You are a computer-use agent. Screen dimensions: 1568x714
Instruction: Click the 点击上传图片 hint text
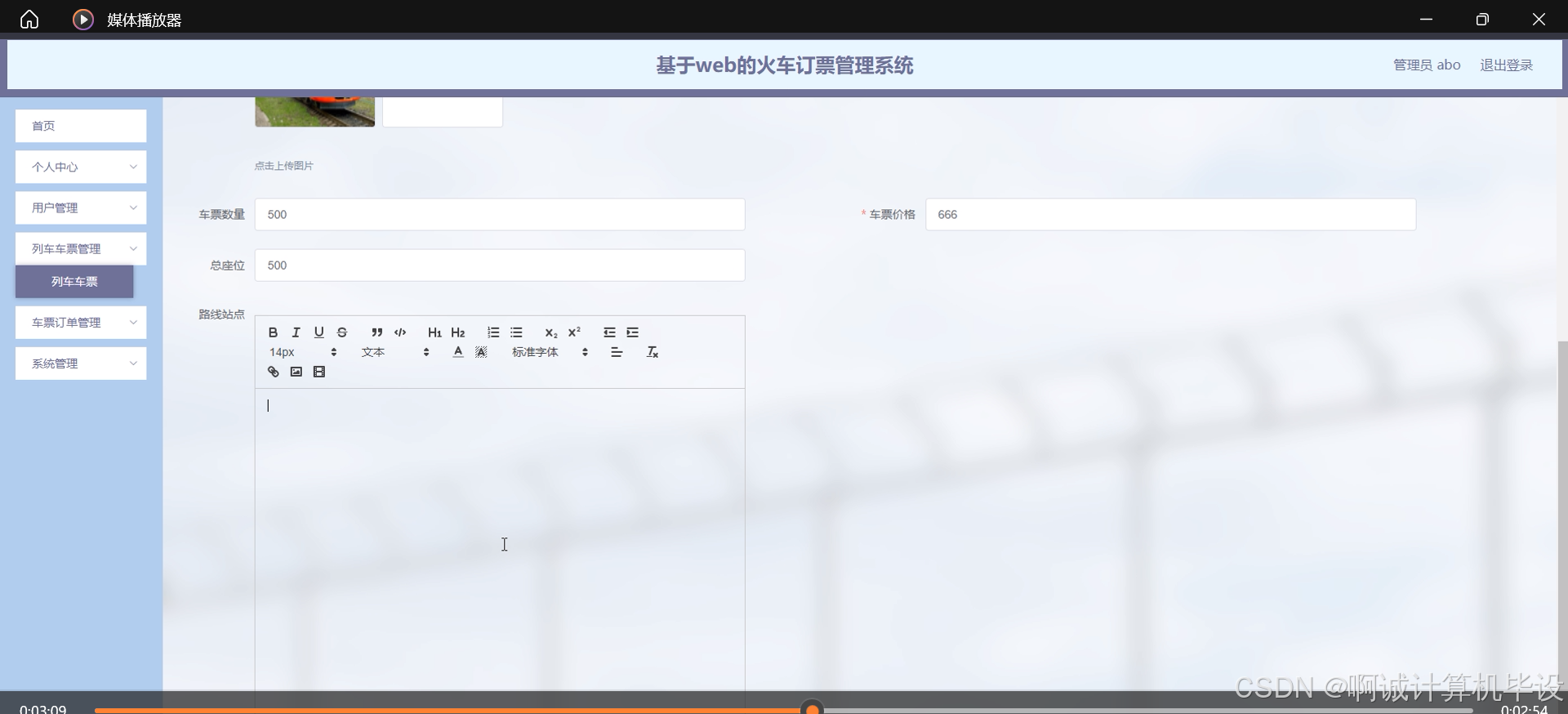point(283,166)
